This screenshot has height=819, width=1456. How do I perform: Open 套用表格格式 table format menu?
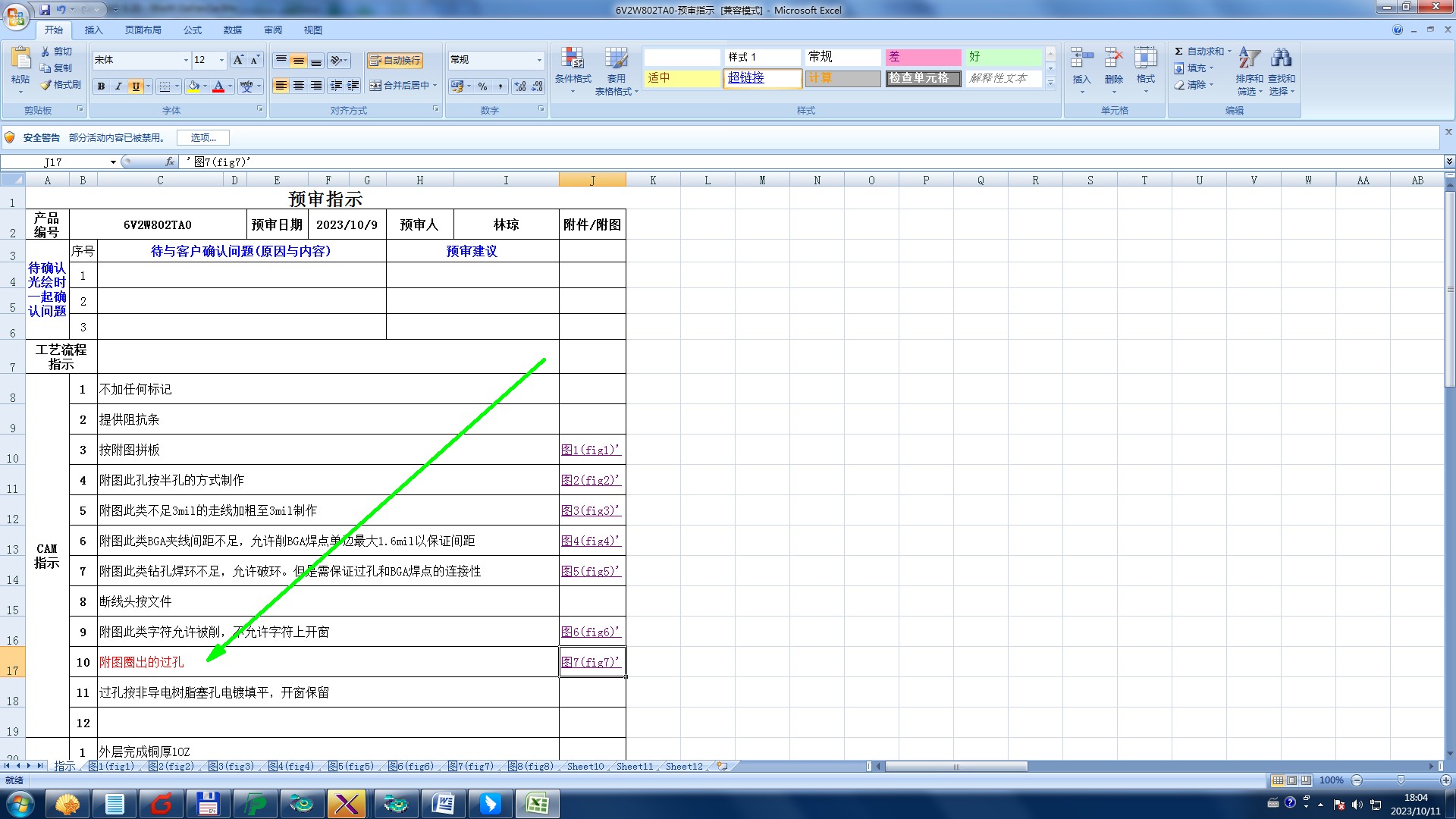point(617,70)
